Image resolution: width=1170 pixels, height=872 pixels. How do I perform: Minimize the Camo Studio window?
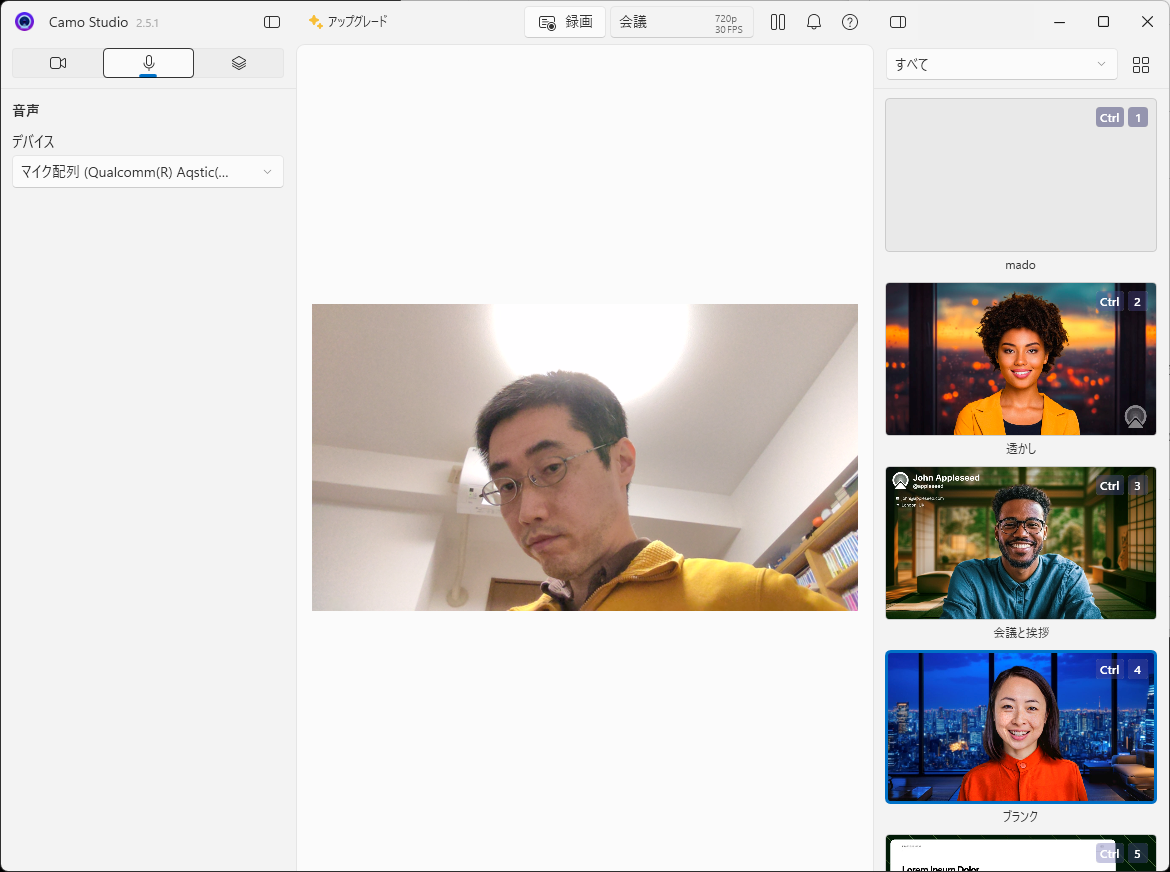(1060, 22)
